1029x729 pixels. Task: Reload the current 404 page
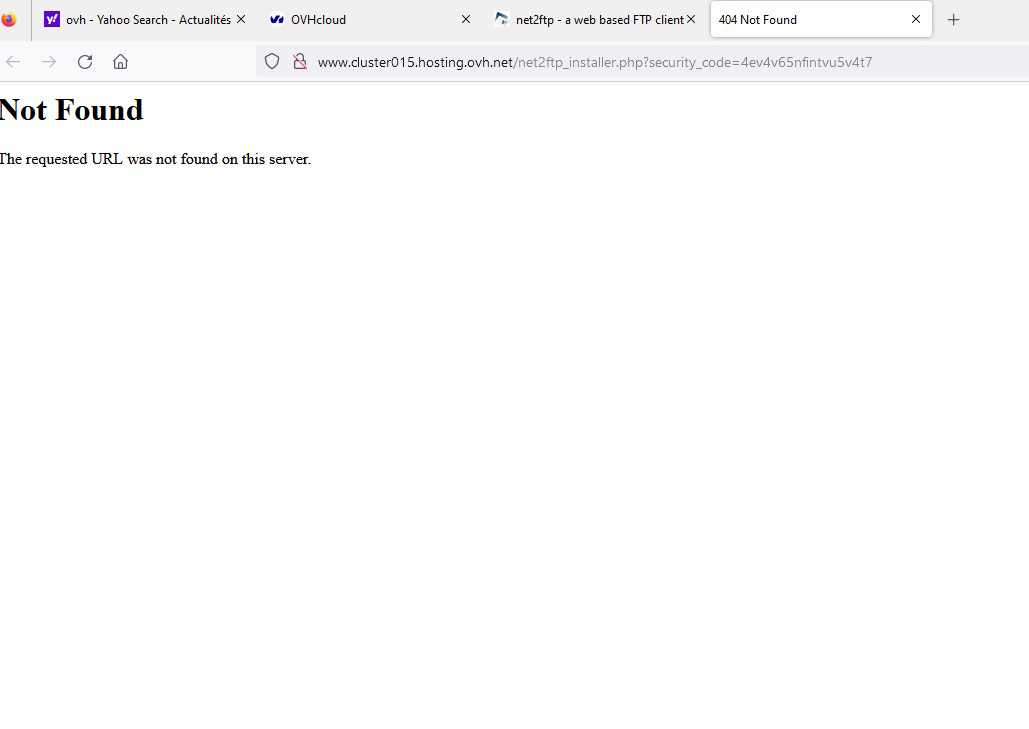pyautogui.click(x=85, y=62)
